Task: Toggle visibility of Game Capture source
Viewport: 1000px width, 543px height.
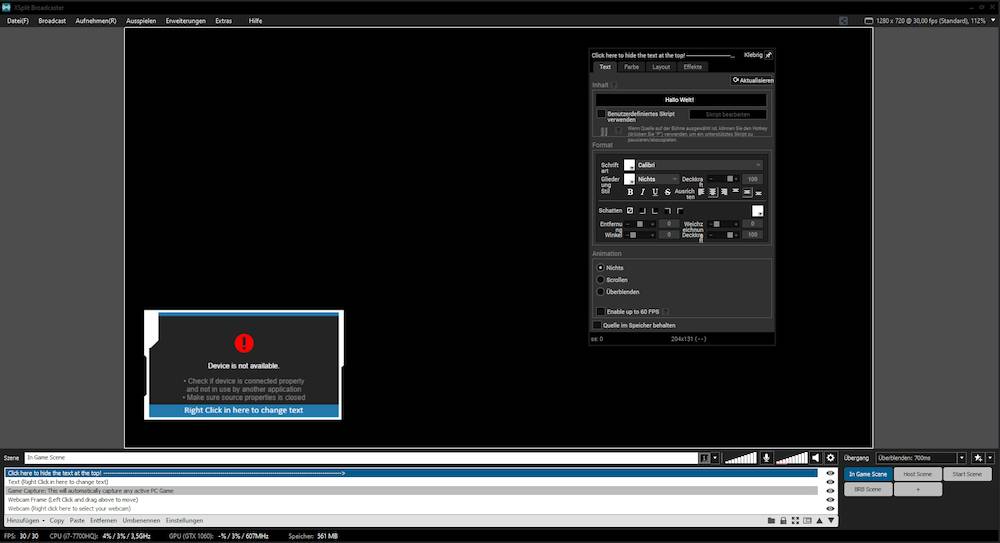Action: (x=830, y=491)
